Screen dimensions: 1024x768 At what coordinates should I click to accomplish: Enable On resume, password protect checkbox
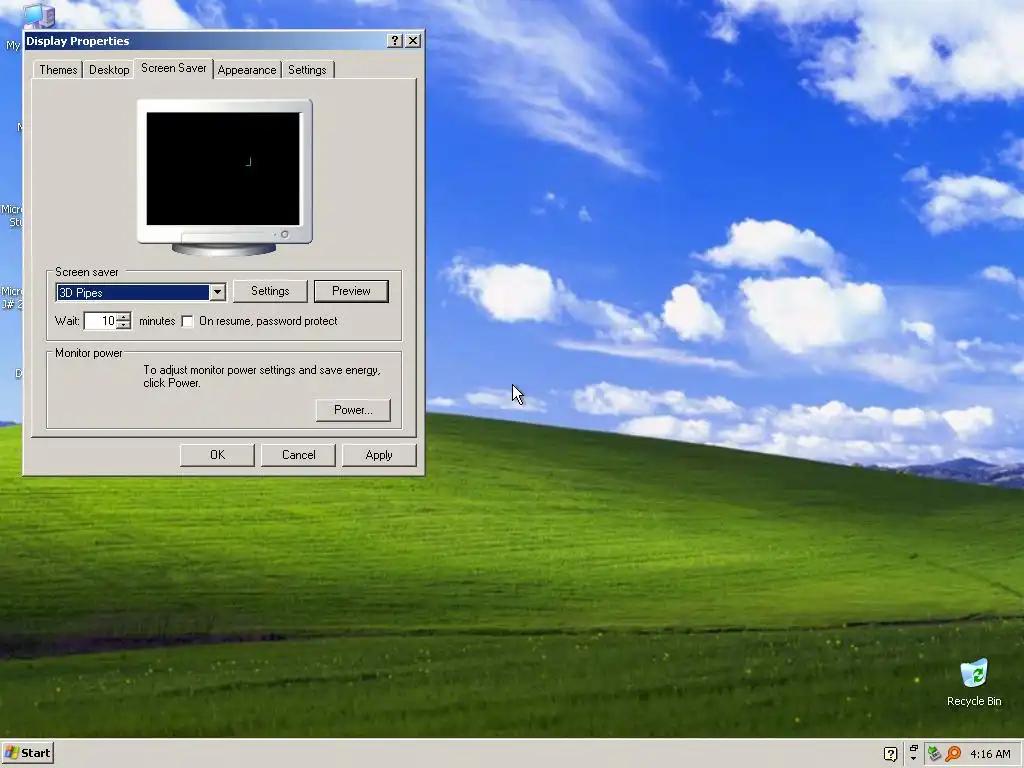tap(187, 321)
